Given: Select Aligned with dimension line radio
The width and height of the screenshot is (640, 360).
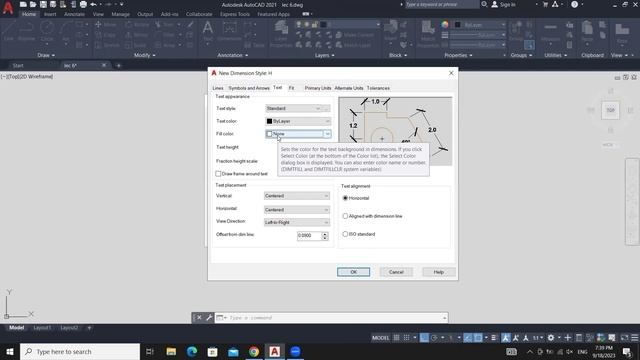Looking at the screenshot, I should tap(345, 216).
